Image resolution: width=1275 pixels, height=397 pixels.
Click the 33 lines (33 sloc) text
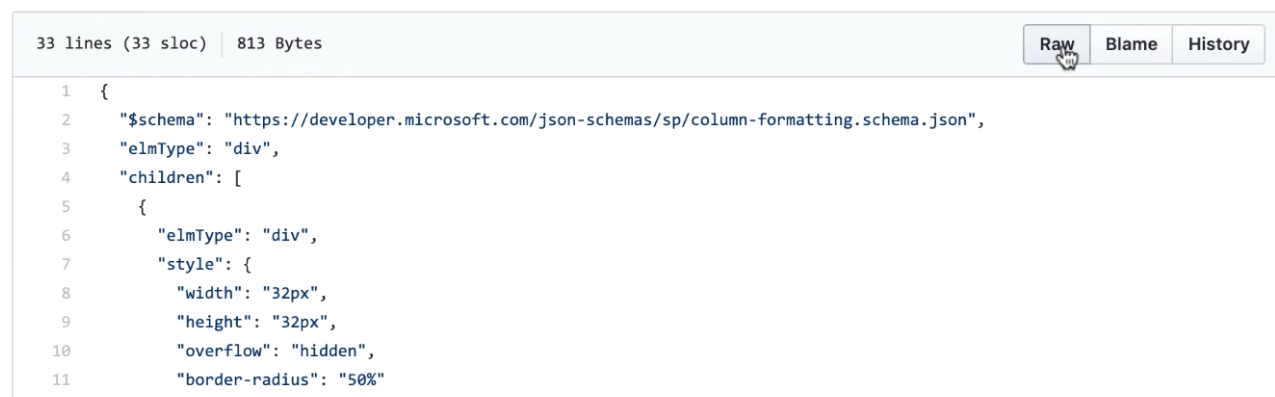tap(122, 44)
